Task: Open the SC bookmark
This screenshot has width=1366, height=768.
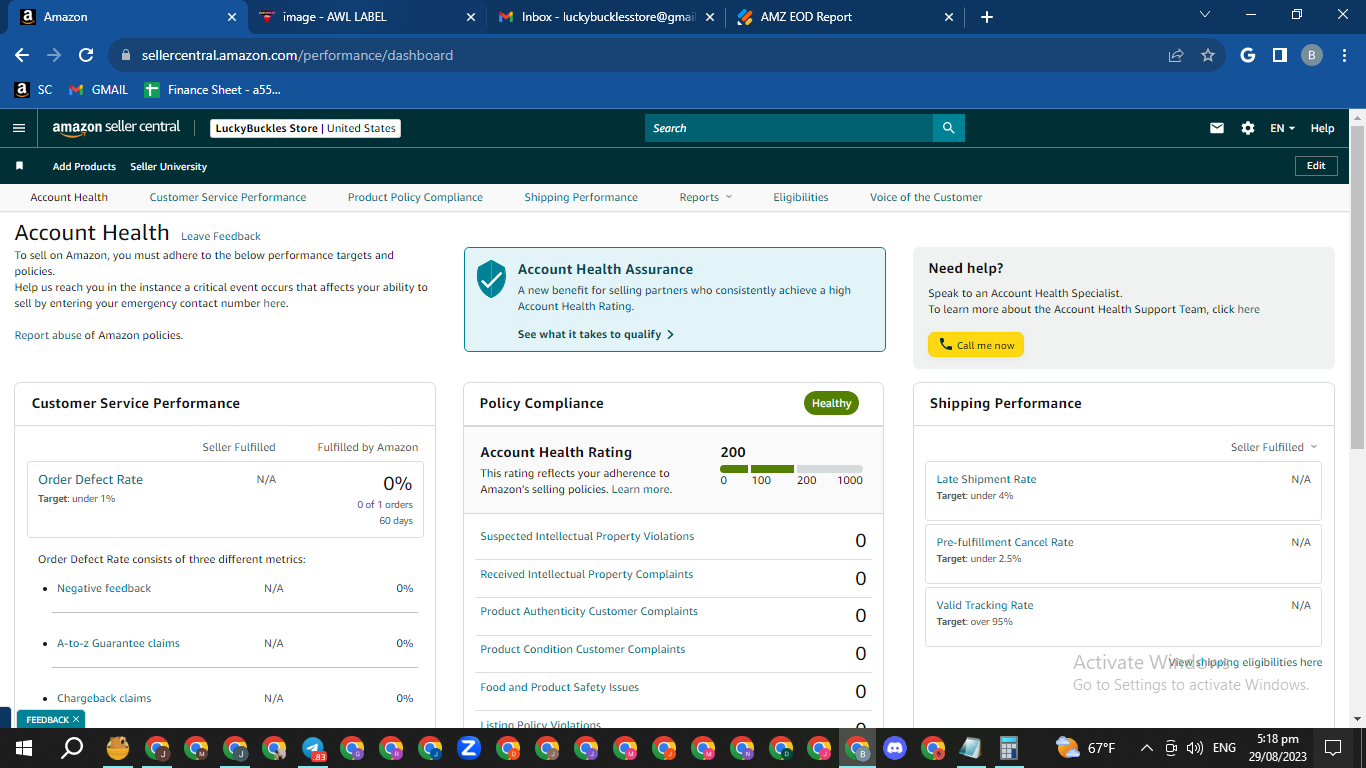Action: [x=34, y=90]
